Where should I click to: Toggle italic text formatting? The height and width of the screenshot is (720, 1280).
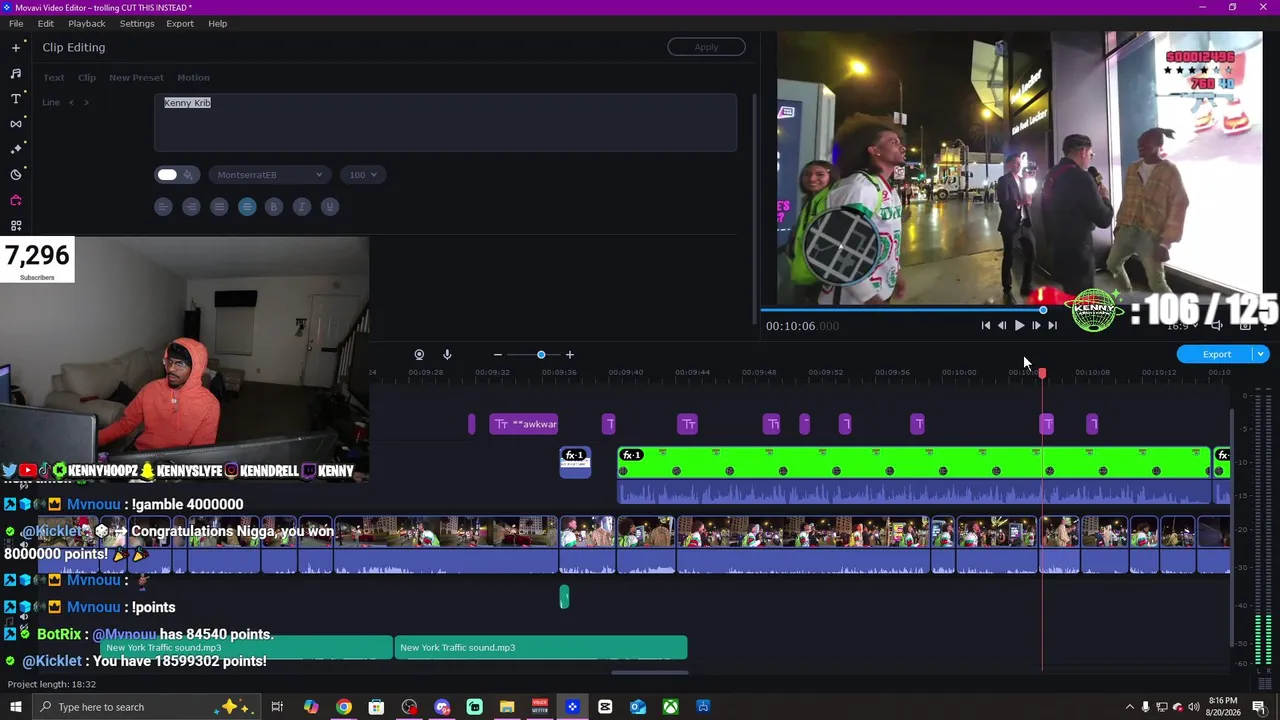[301, 206]
